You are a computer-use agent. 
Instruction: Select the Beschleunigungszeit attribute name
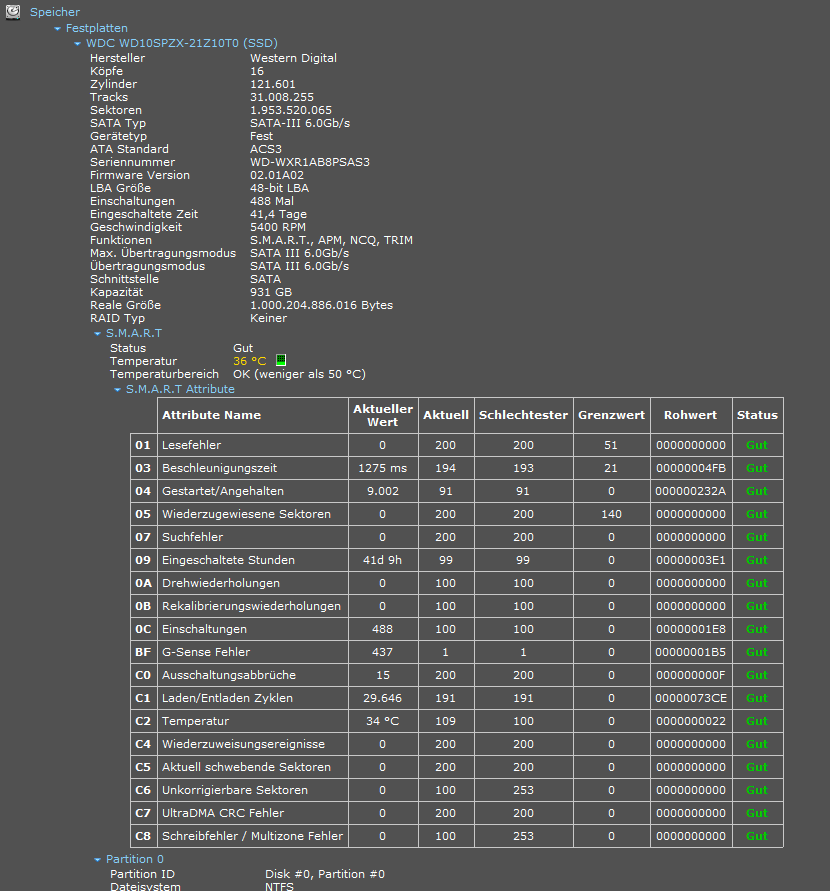219,468
